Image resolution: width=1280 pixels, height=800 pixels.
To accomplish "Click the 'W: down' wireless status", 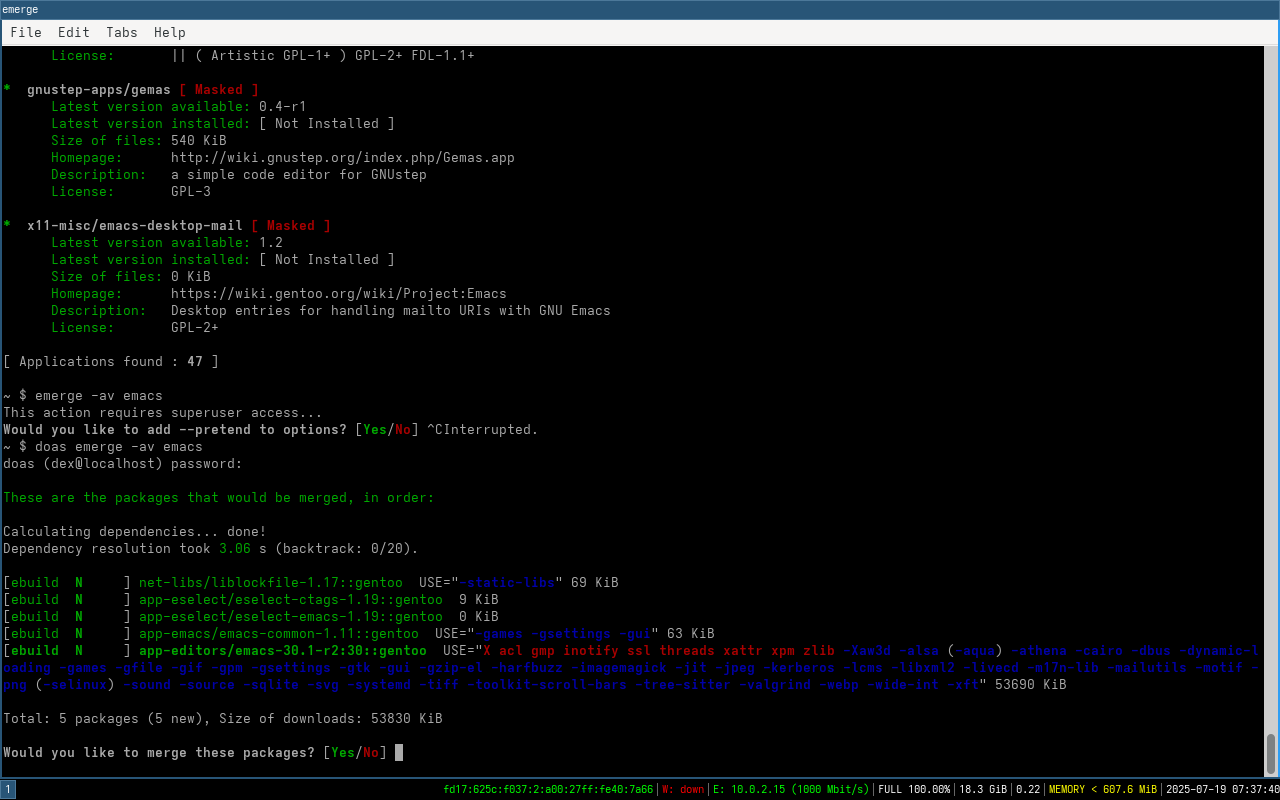I will [684, 789].
